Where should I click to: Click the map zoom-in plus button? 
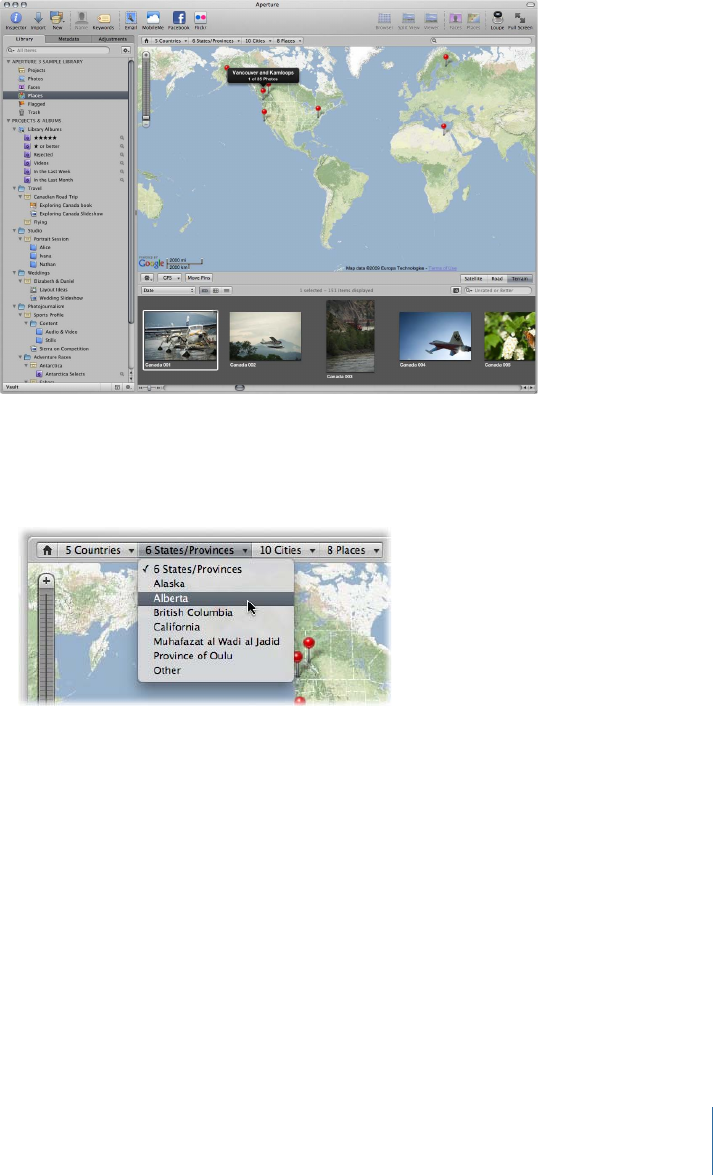click(146, 55)
